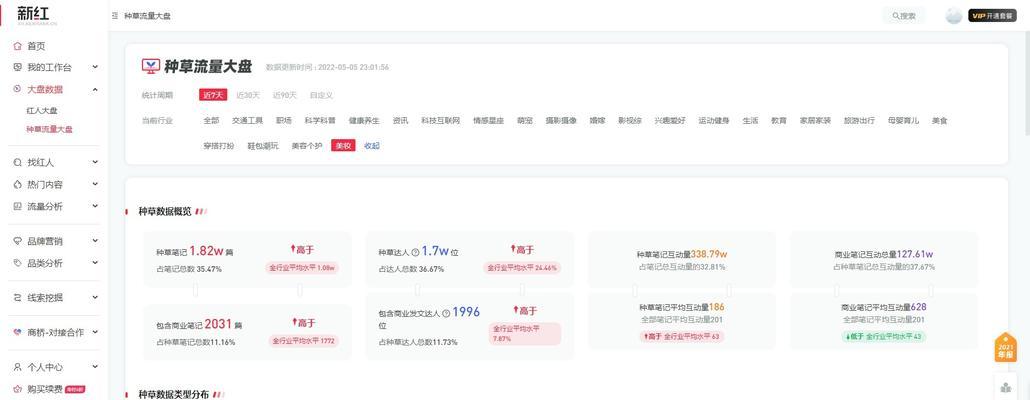This screenshot has width=1030, height=400.
Task: Toggle the sidebar collapse hamburger icon
Action: (115, 16)
